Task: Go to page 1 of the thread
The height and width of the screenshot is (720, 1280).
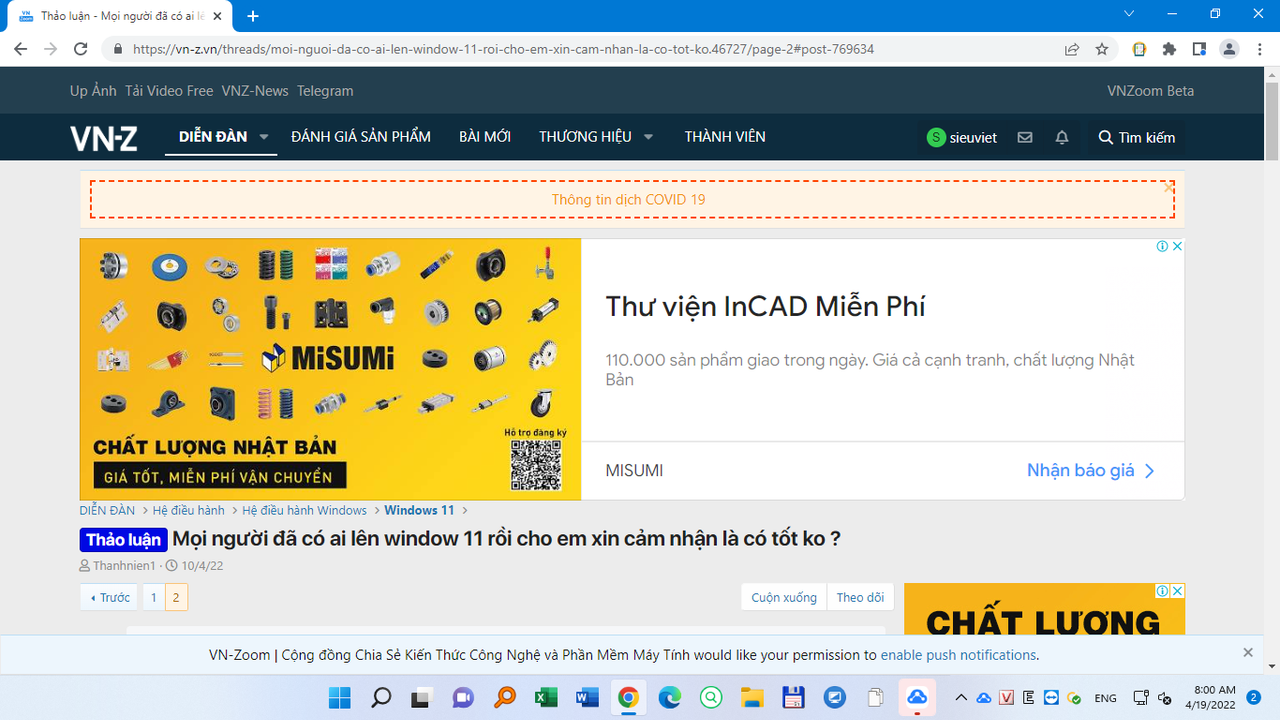Action: click(153, 597)
